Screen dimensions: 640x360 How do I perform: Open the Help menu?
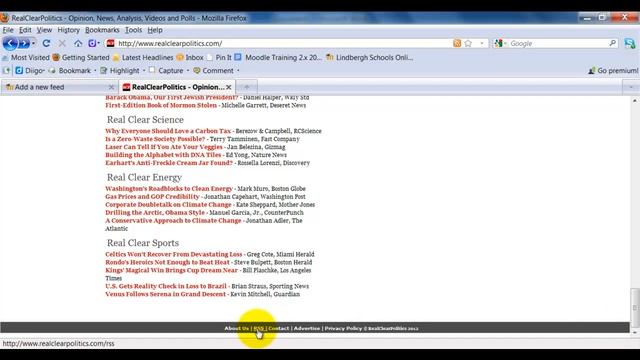click(155, 30)
